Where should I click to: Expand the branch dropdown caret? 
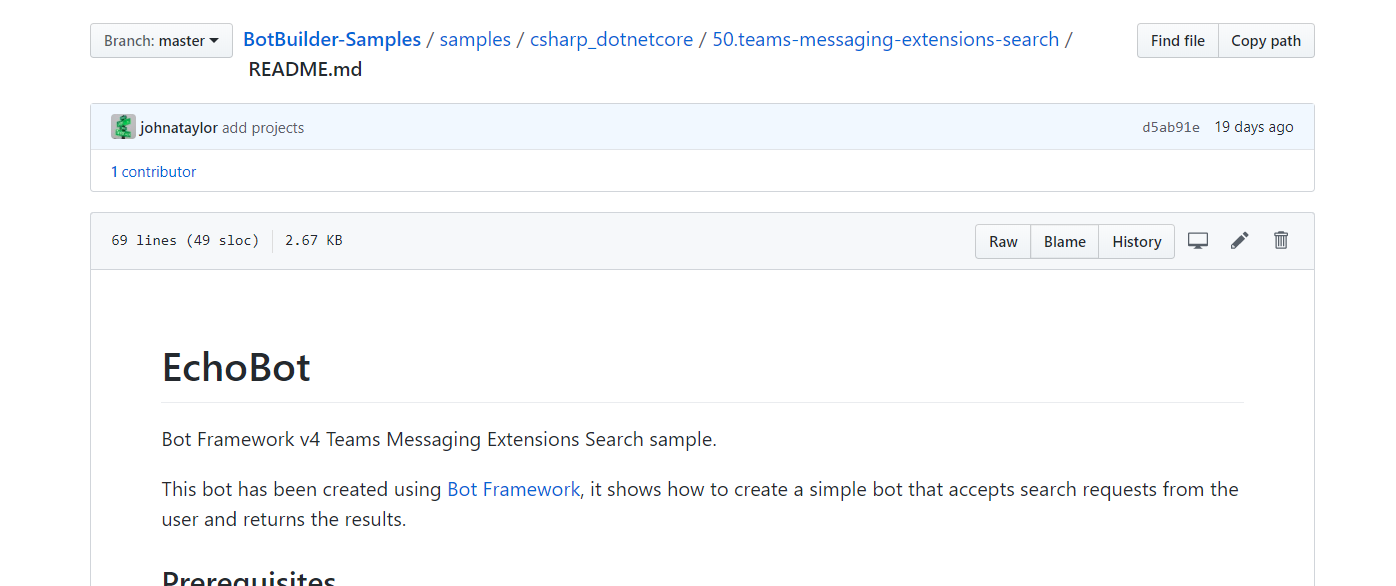pyautogui.click(x=214, y=40)
